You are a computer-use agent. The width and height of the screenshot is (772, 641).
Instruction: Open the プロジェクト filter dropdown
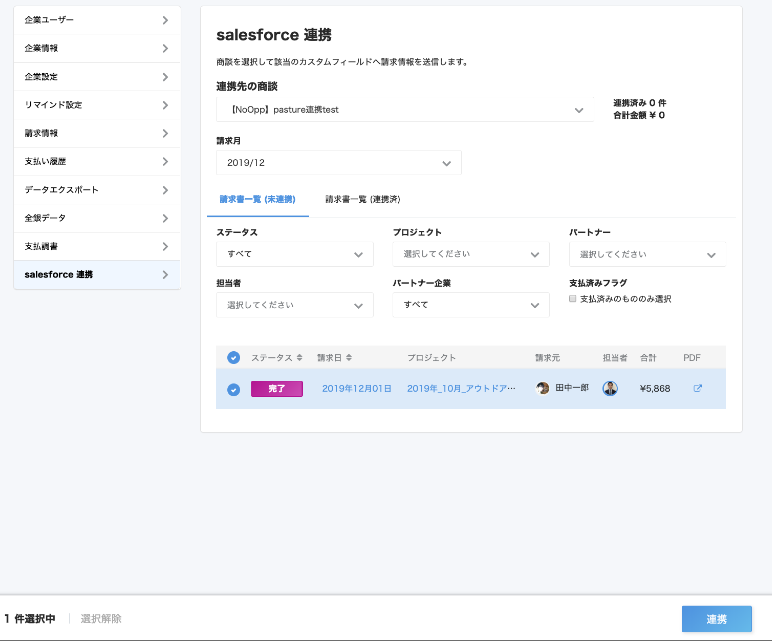click(471, 254)
